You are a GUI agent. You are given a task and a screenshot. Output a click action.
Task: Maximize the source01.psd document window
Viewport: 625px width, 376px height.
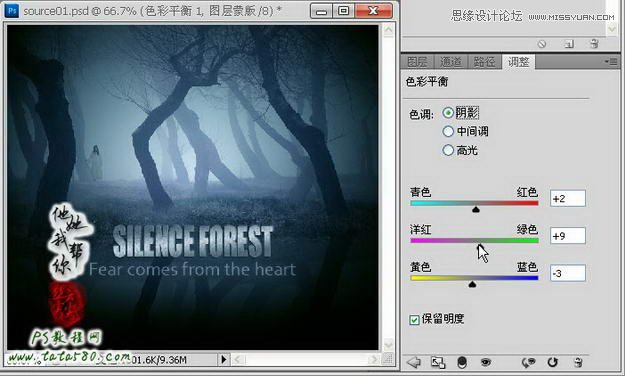point(344,11)
